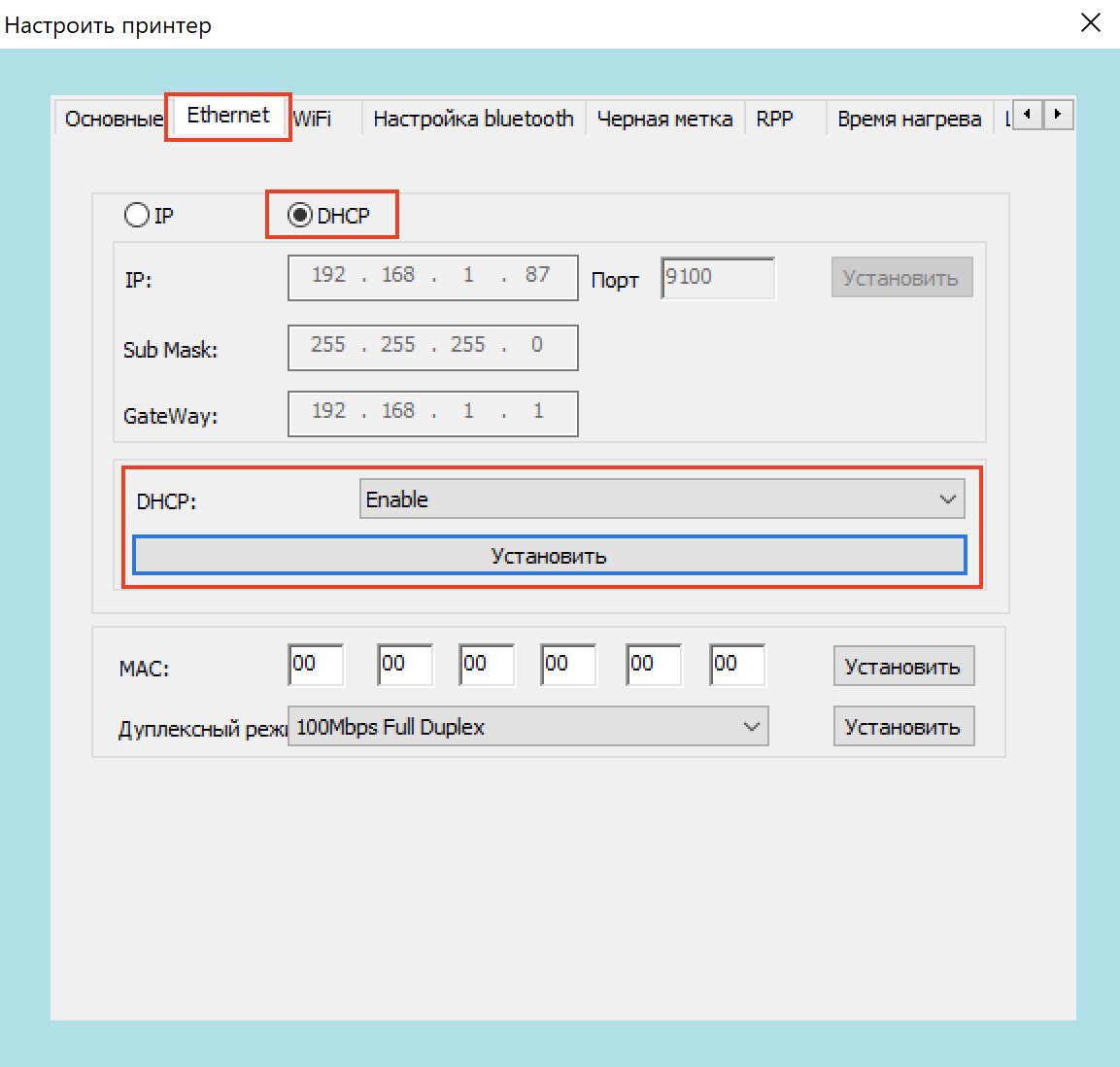
Task: Click the last MAC address field
Action: 737,665
